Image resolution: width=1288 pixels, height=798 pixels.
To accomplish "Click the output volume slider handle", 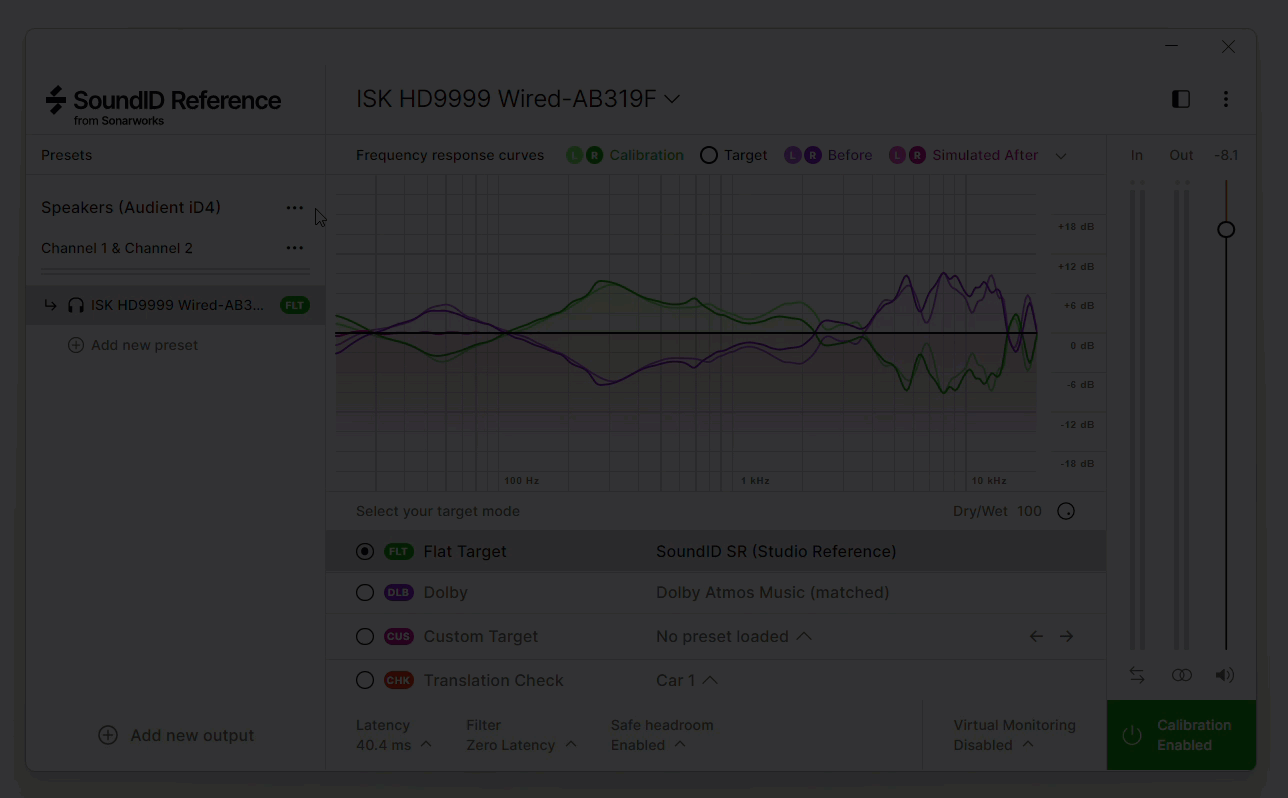I will click(x=1226, y=230).
